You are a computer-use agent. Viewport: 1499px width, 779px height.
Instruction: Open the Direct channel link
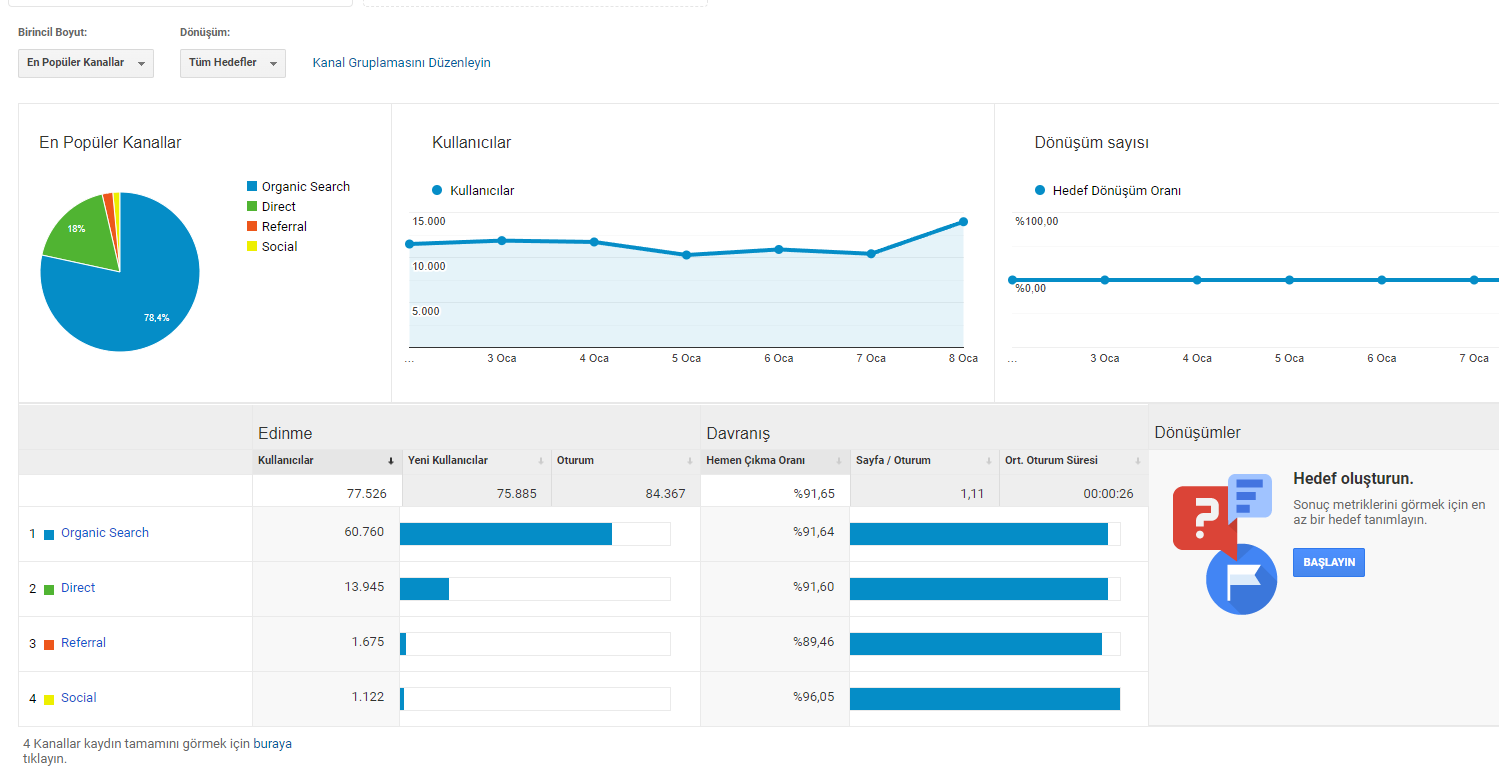[78, 588]
